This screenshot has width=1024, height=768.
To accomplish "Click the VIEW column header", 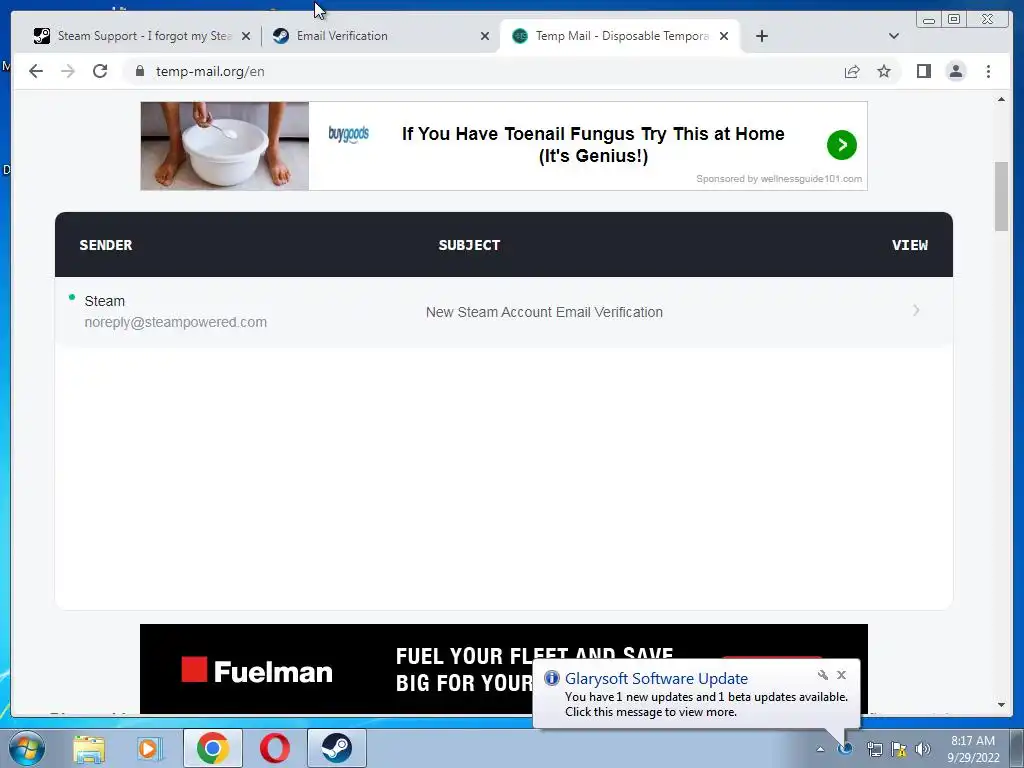I will (910, 245).
